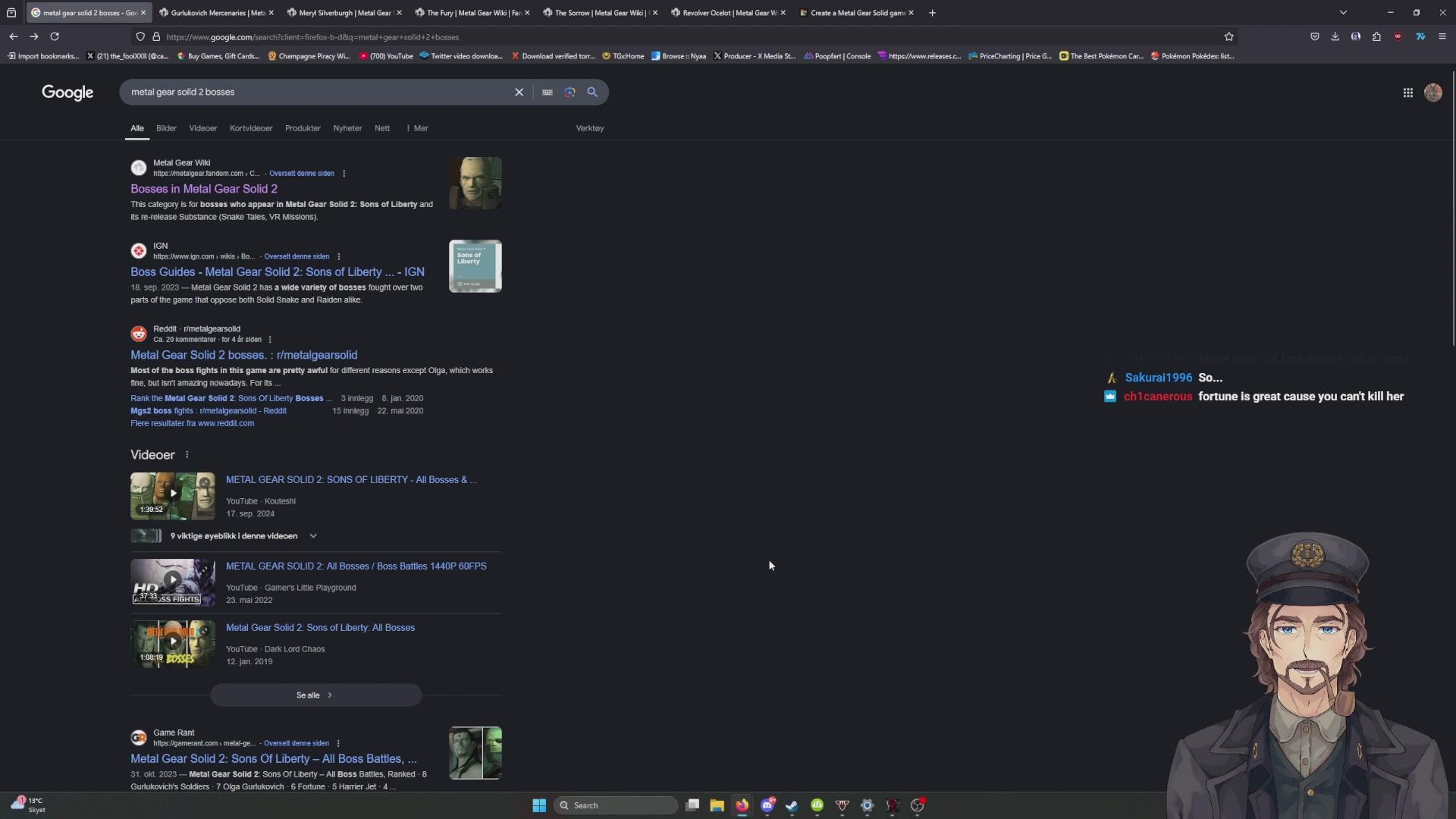Go back with the browser back arrow
Image resolution: width=1456 pixels, height=819 pixels.
(13, 36)
